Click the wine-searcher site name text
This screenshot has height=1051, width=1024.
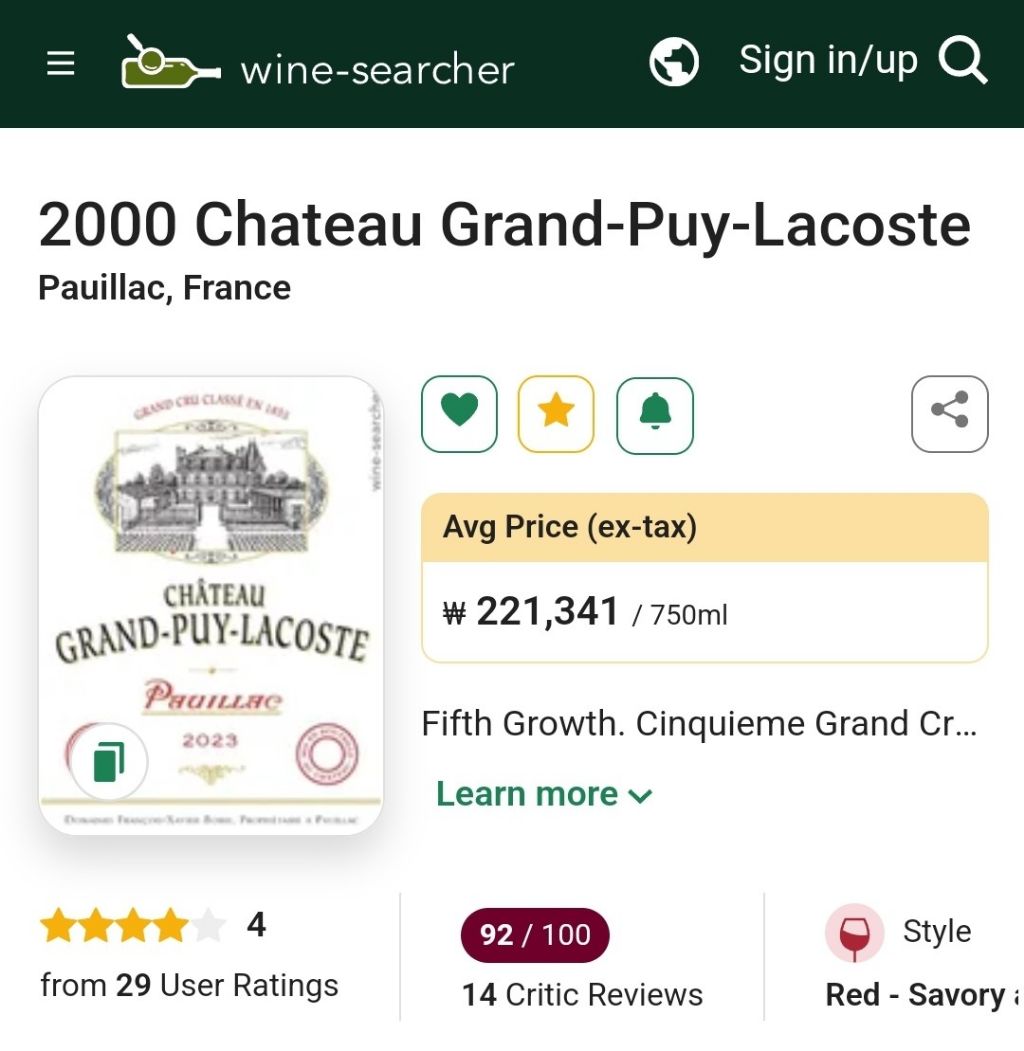[377, 69]
